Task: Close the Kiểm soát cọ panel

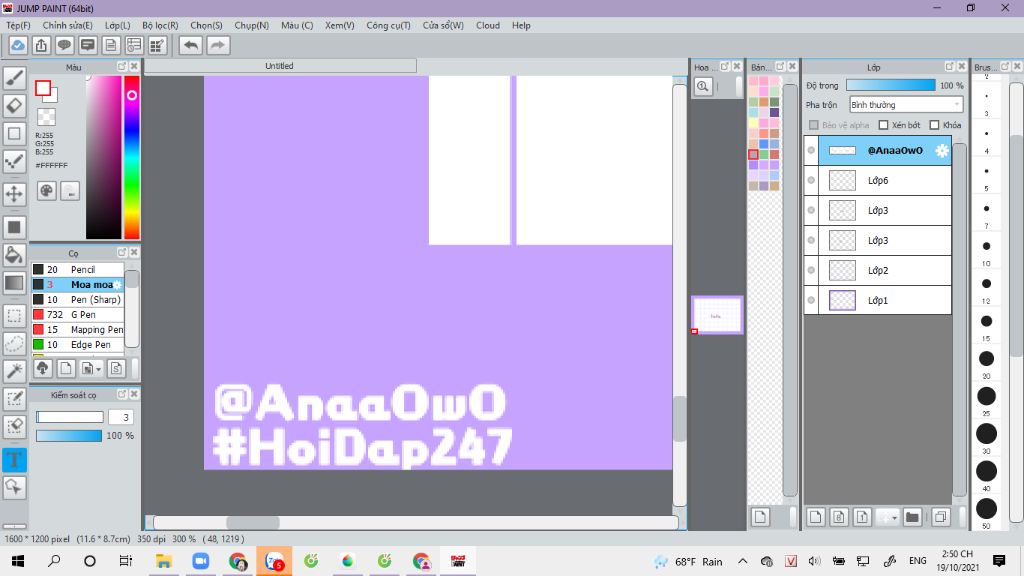Action: pos(134,394)
